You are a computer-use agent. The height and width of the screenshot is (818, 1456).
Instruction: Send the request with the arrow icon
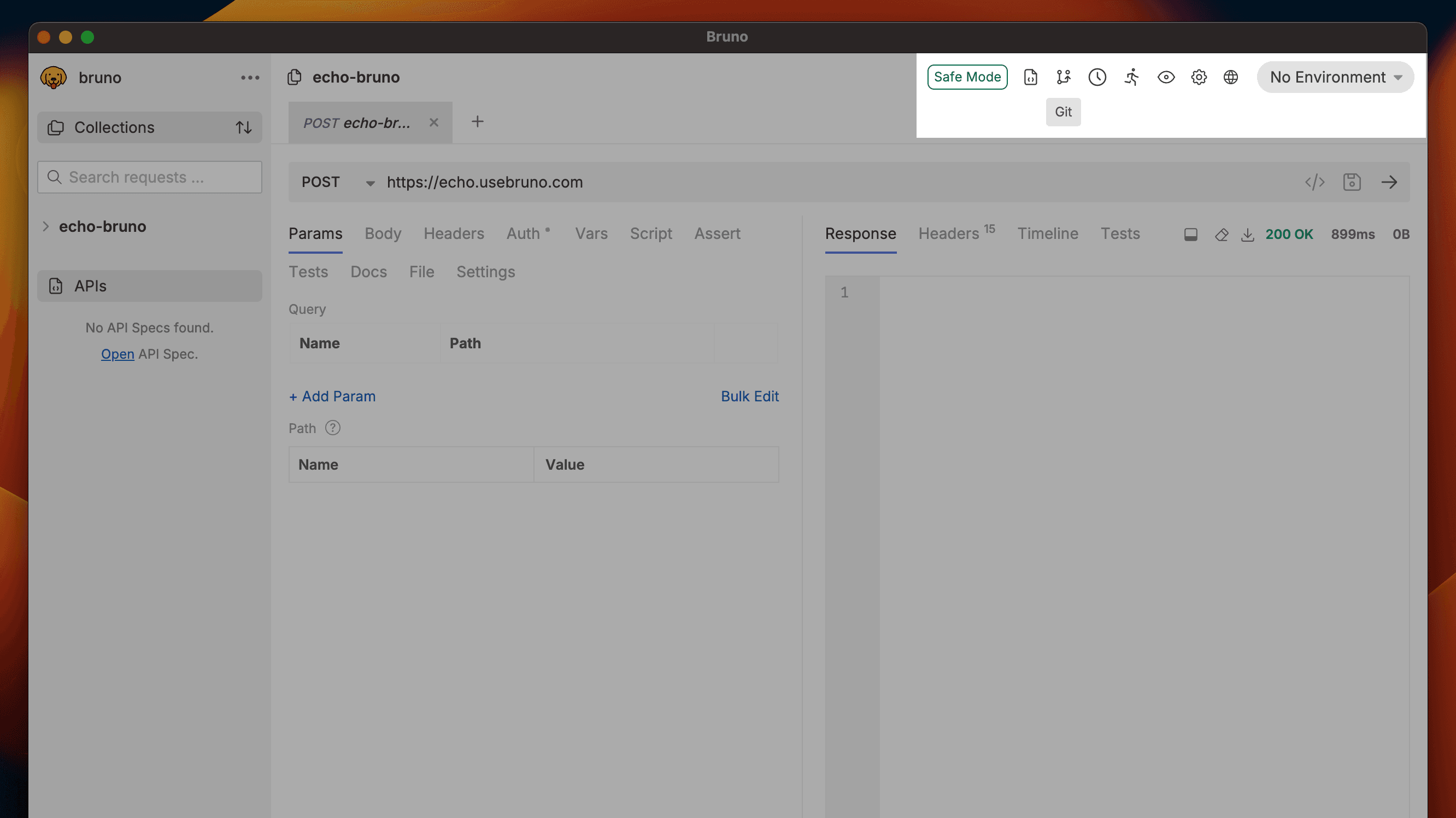click(x=1389, y=182)
